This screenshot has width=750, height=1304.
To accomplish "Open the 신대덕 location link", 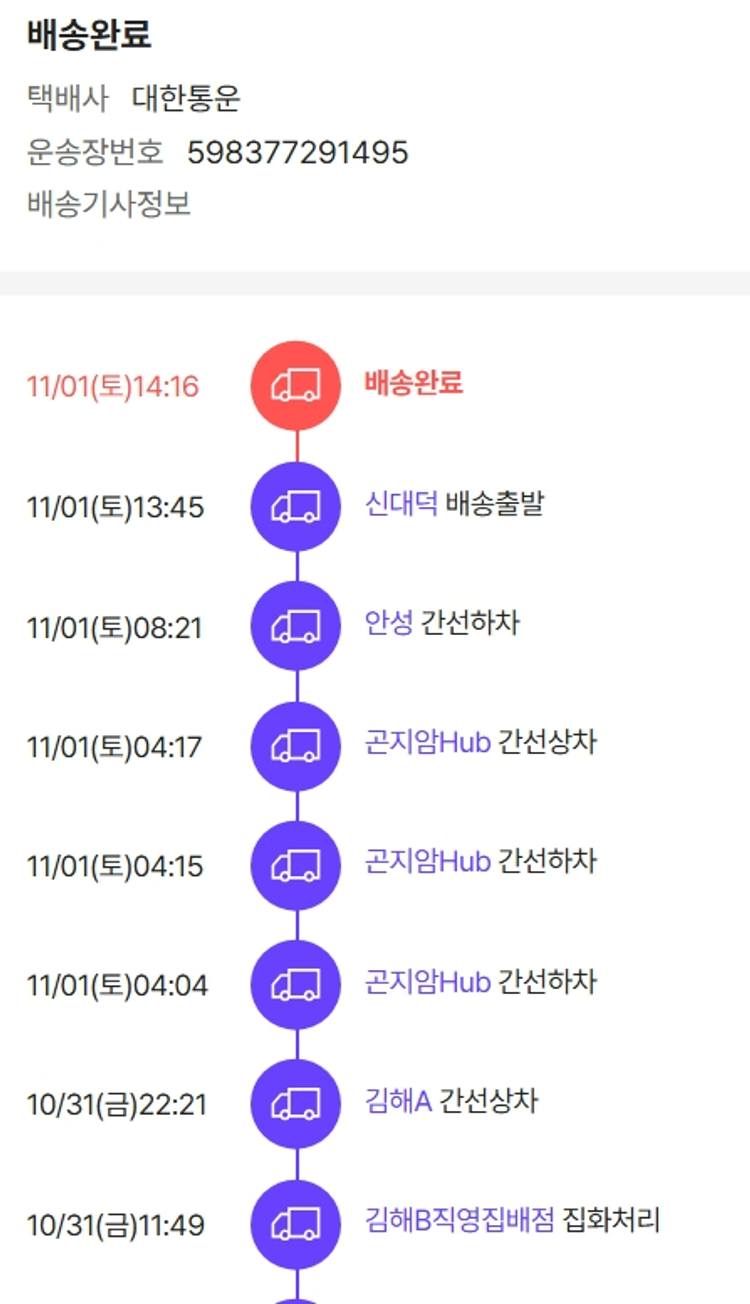I will click(x=401, y=504).
